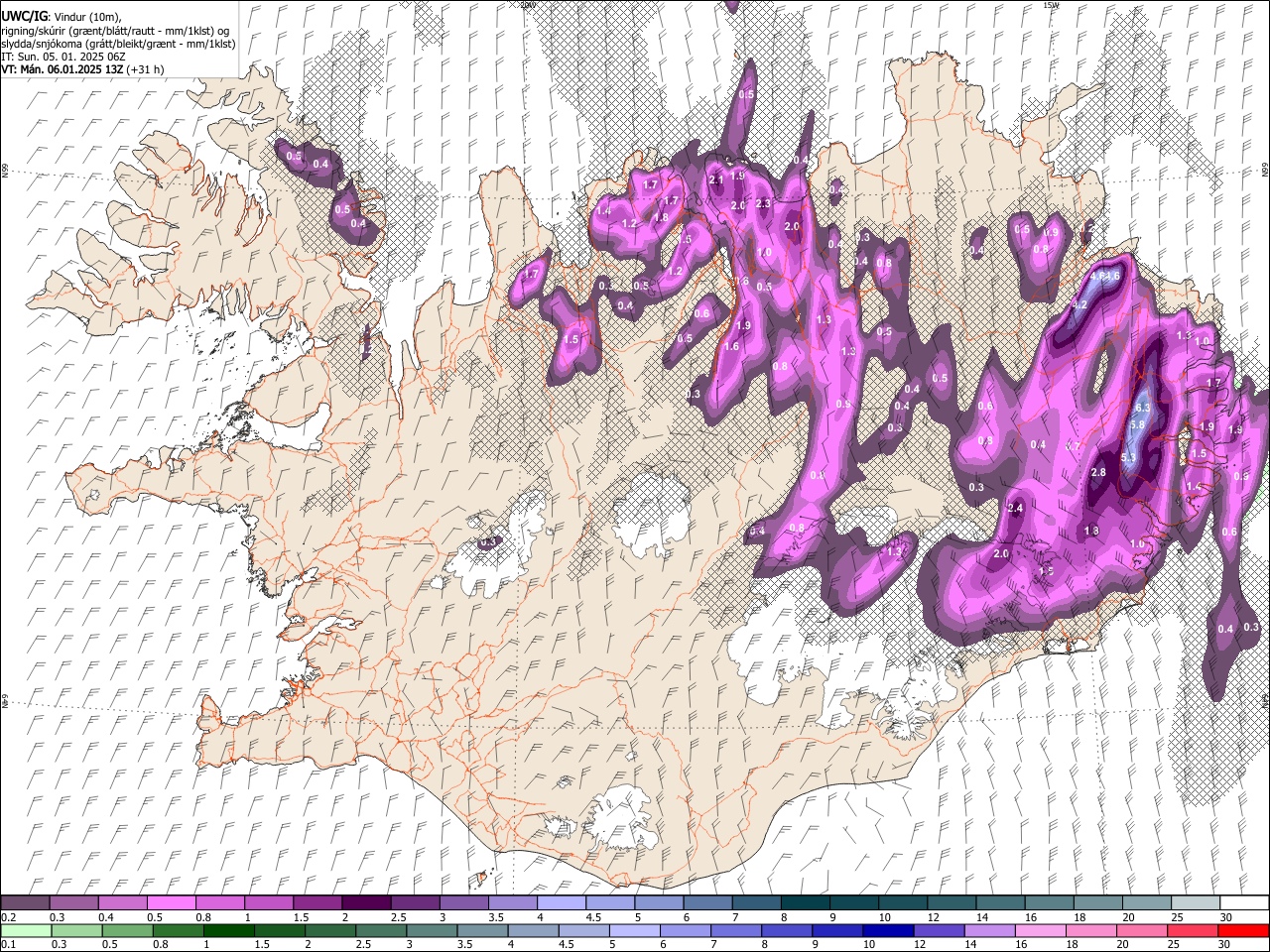Click the upper legend swatch starting at 1.5
This screenshot has height=952, width=1270.
317,902
